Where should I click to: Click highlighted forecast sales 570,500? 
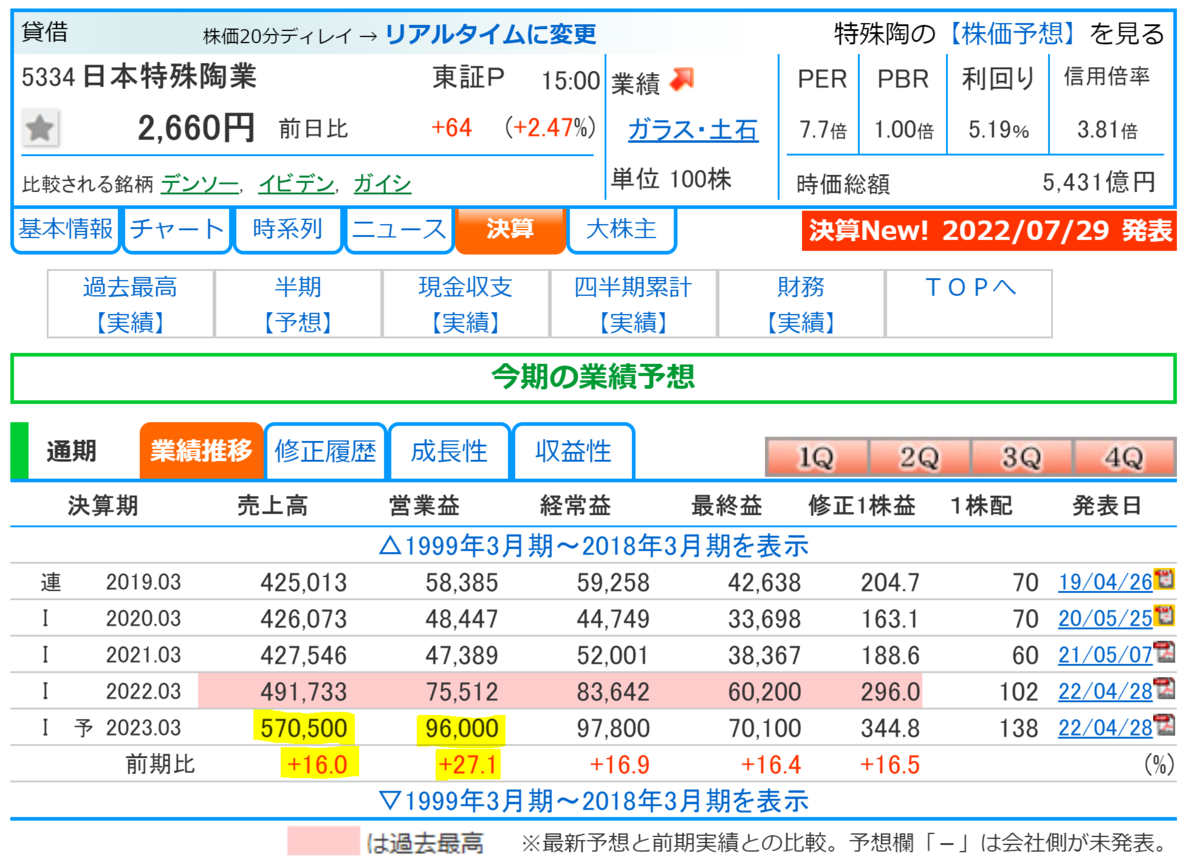(303, 728)
